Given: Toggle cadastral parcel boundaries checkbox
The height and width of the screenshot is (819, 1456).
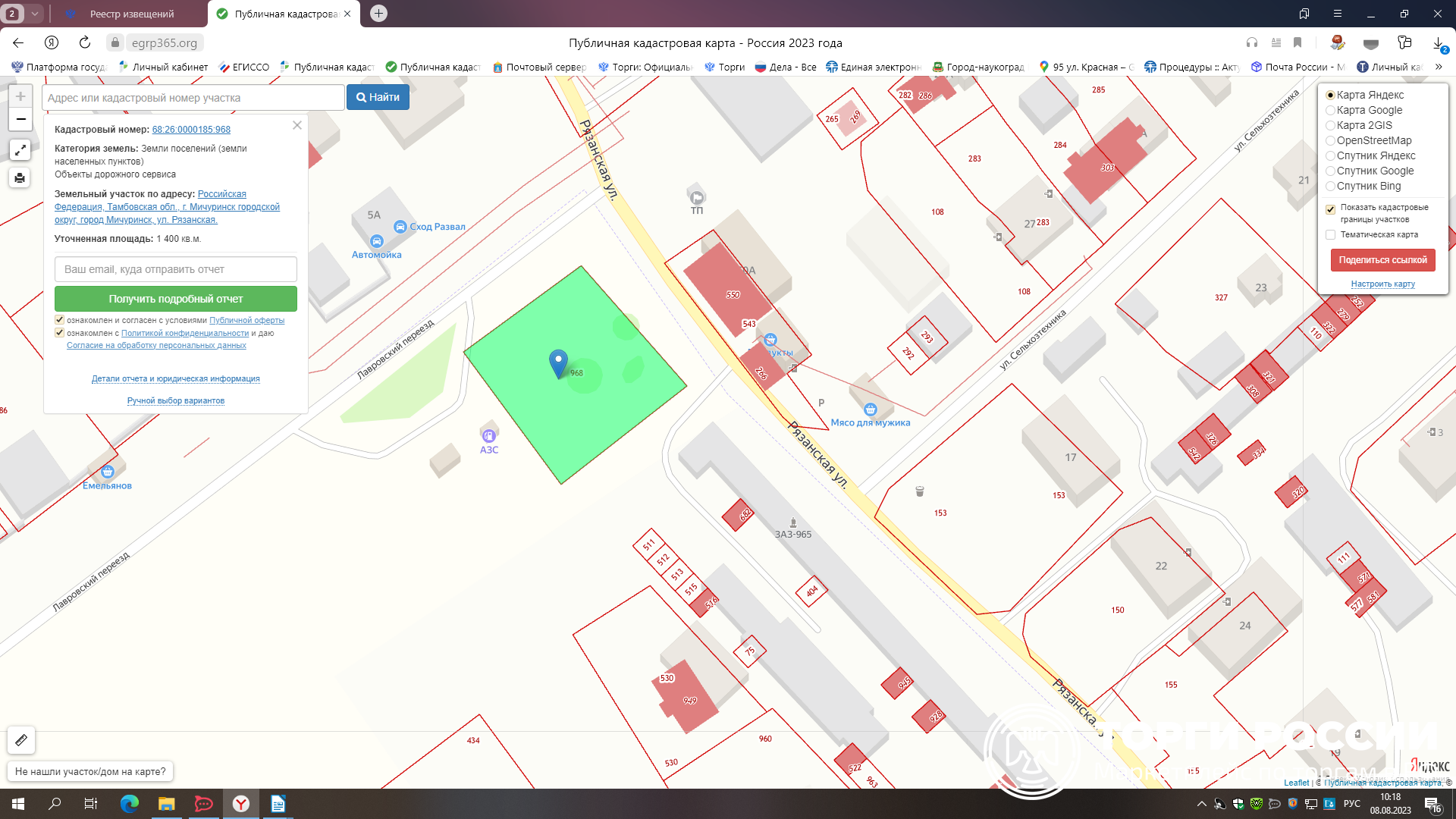Looking at the screenshot, I should tap(1330, 209).
